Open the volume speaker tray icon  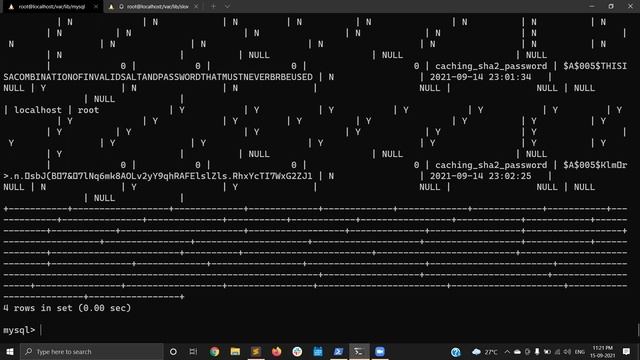tap(567, 351)
